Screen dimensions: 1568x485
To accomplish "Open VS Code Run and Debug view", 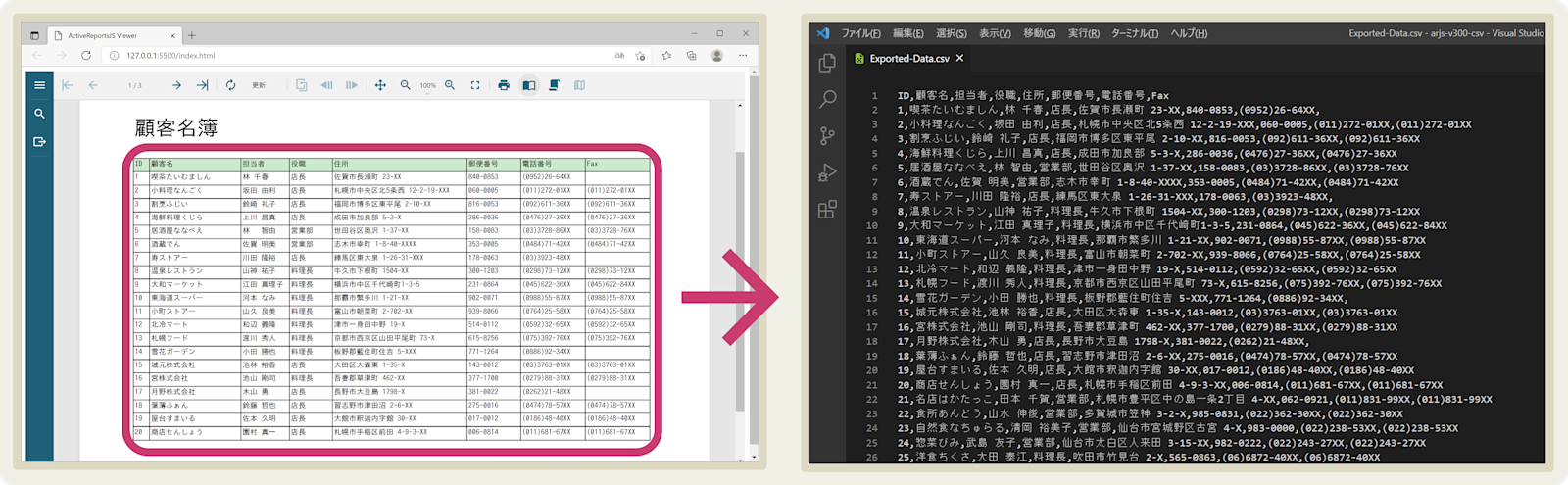I will 828,172.
